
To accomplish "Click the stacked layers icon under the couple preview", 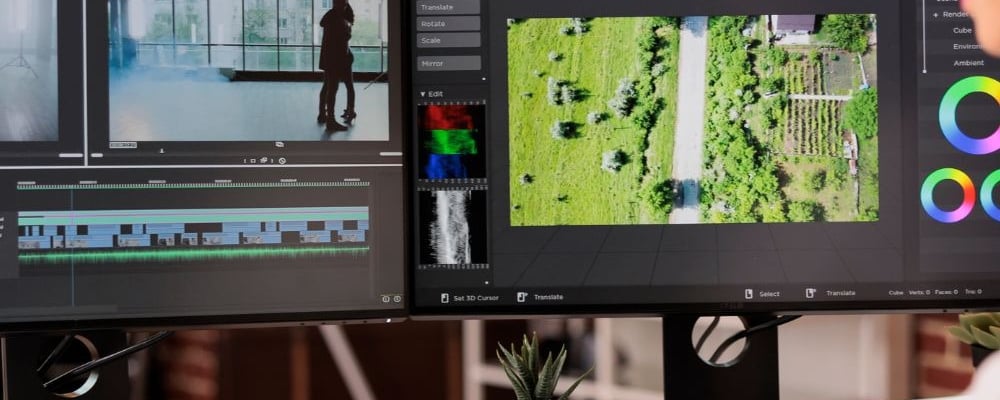I will [263, 160].
